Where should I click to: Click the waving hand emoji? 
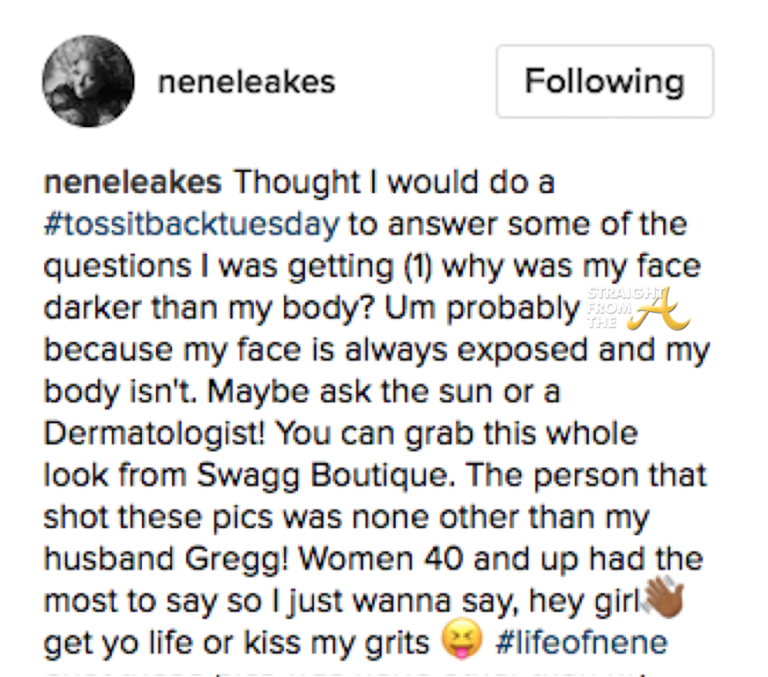[661, 596]
